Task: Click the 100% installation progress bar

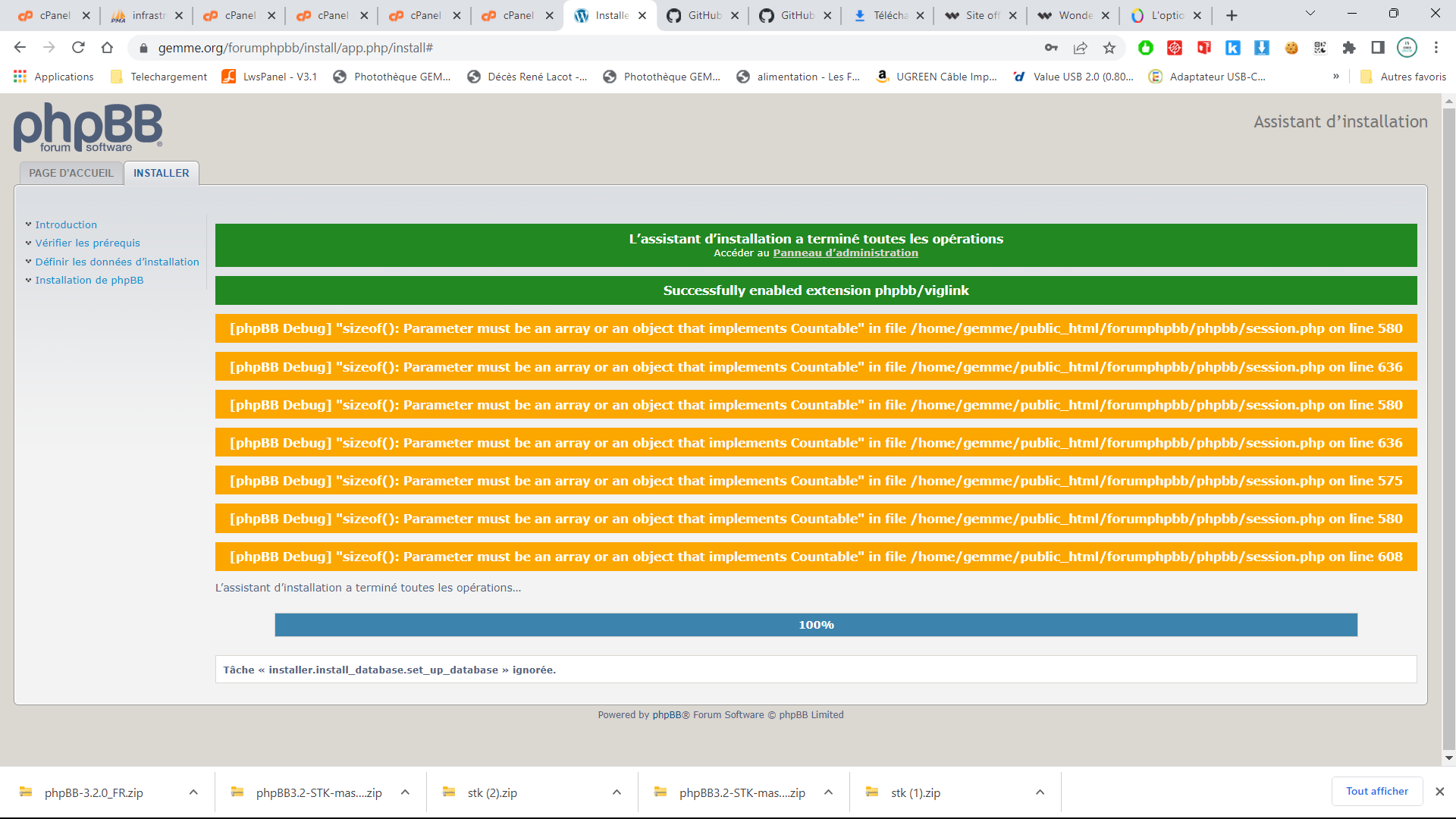Action: pos(816,625)
